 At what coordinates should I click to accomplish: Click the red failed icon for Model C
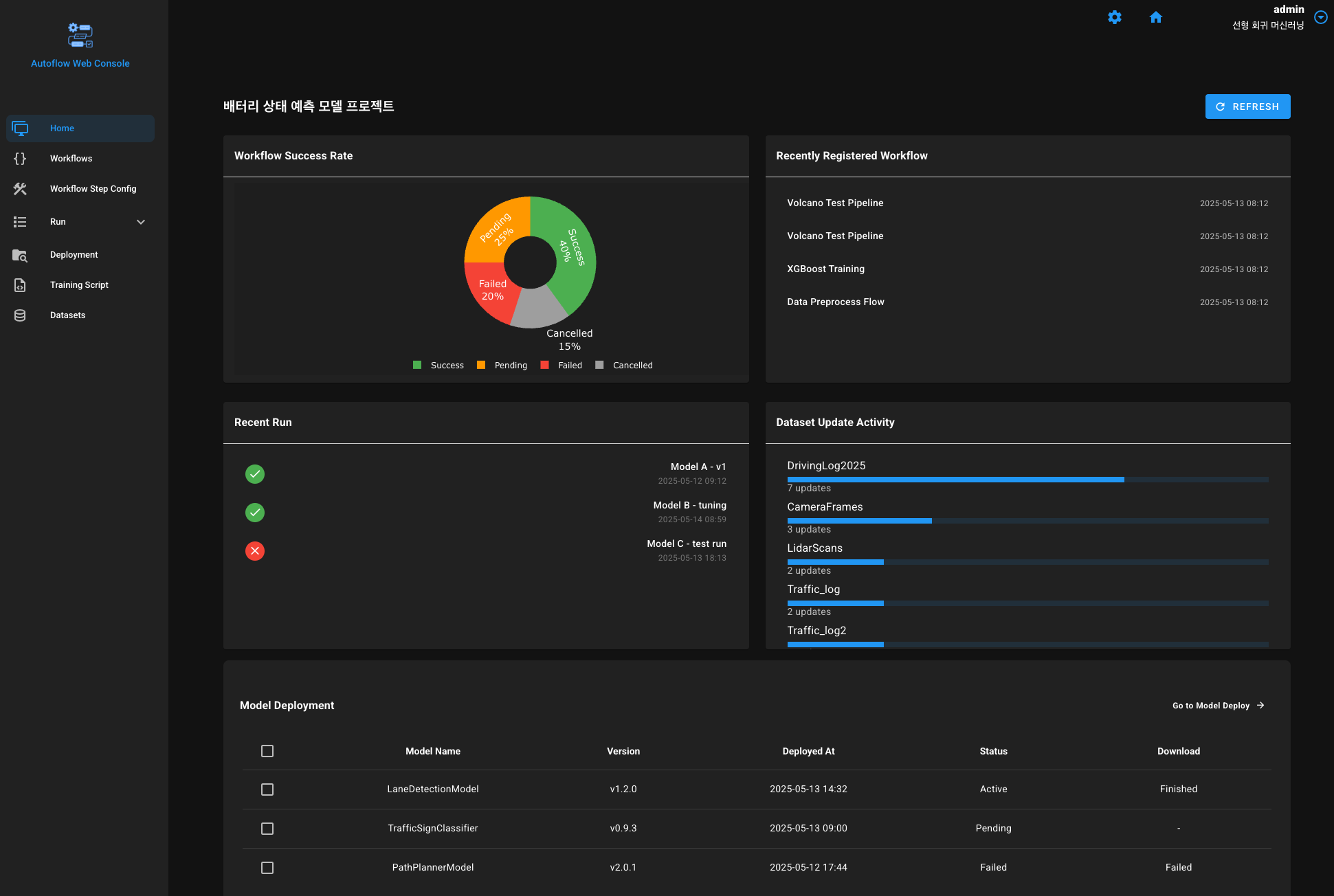pos(255,551)
